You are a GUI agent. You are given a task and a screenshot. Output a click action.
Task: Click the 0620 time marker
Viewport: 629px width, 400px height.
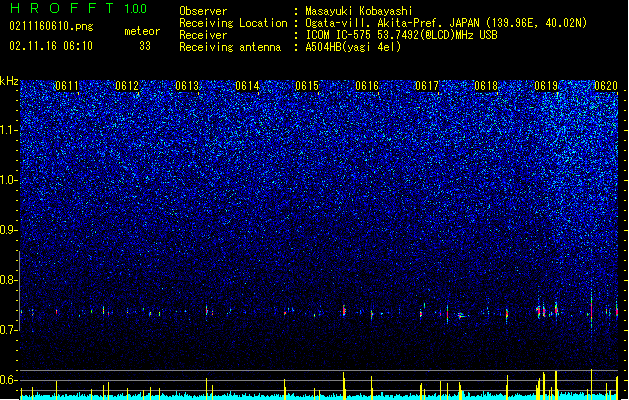pyautogui.click(x=606, y=86)
